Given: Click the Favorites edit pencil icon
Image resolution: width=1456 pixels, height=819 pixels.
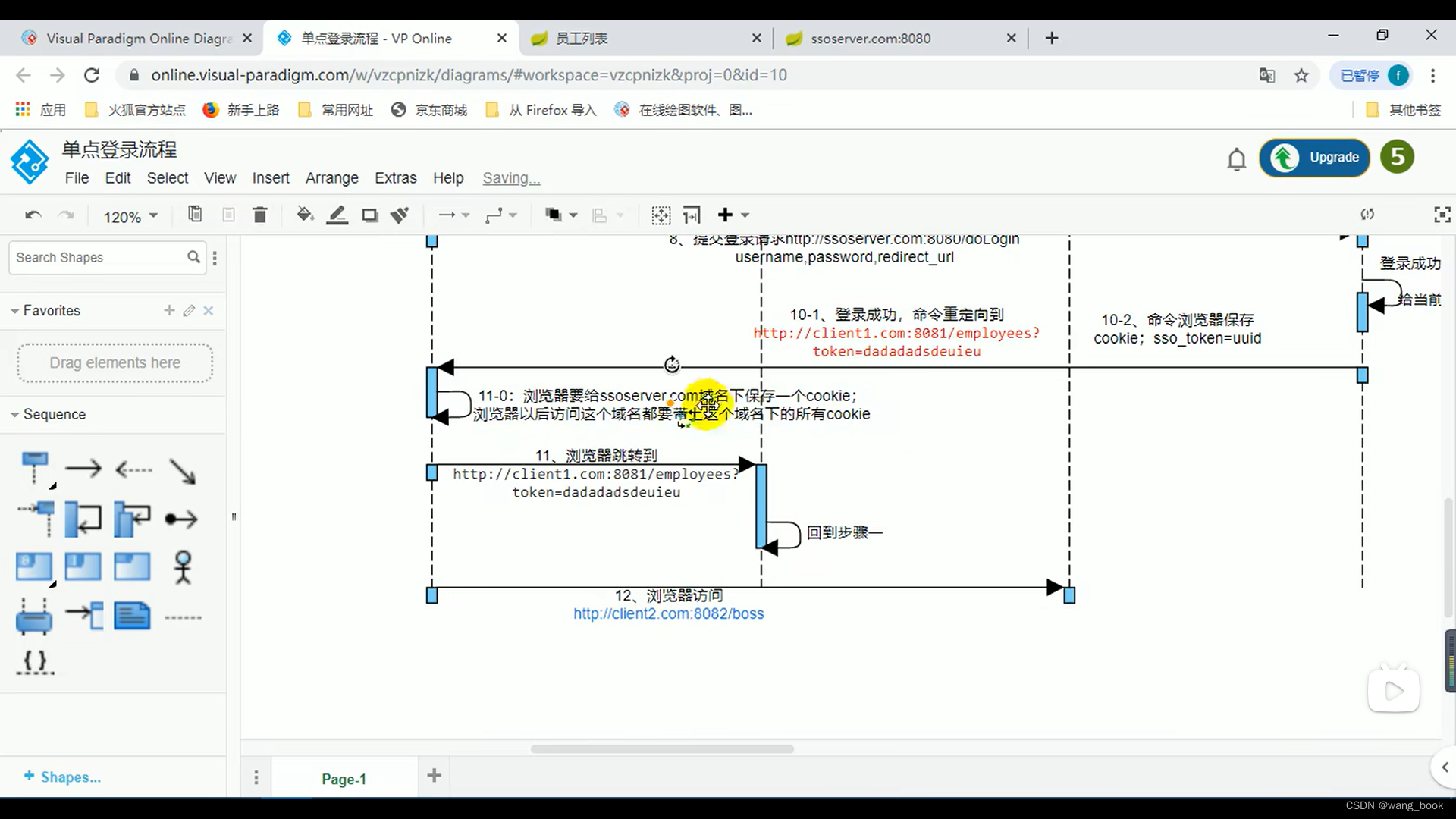Looking at the screenshot, I should tap(189, 310).
